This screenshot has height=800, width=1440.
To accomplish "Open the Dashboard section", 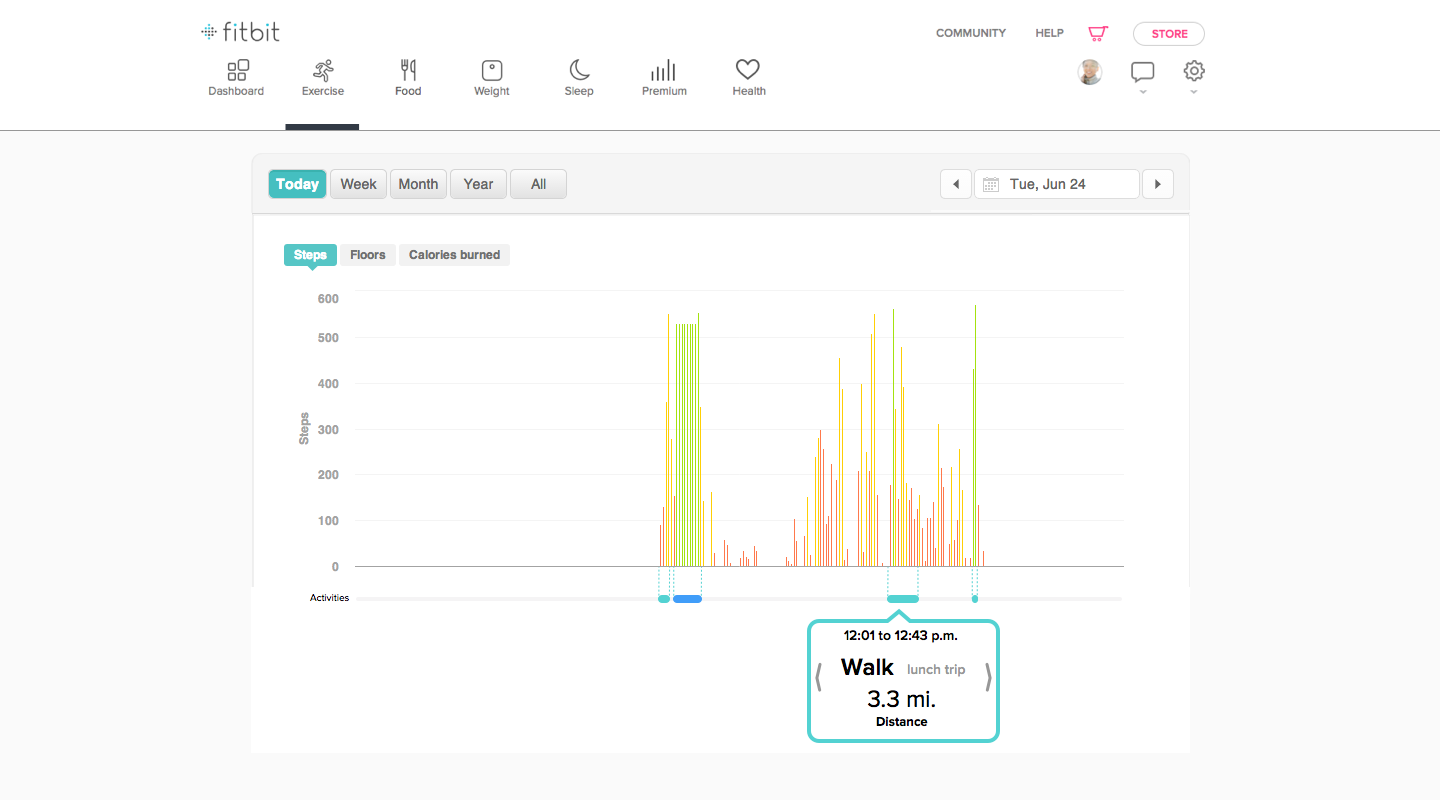I will point(236,78).
